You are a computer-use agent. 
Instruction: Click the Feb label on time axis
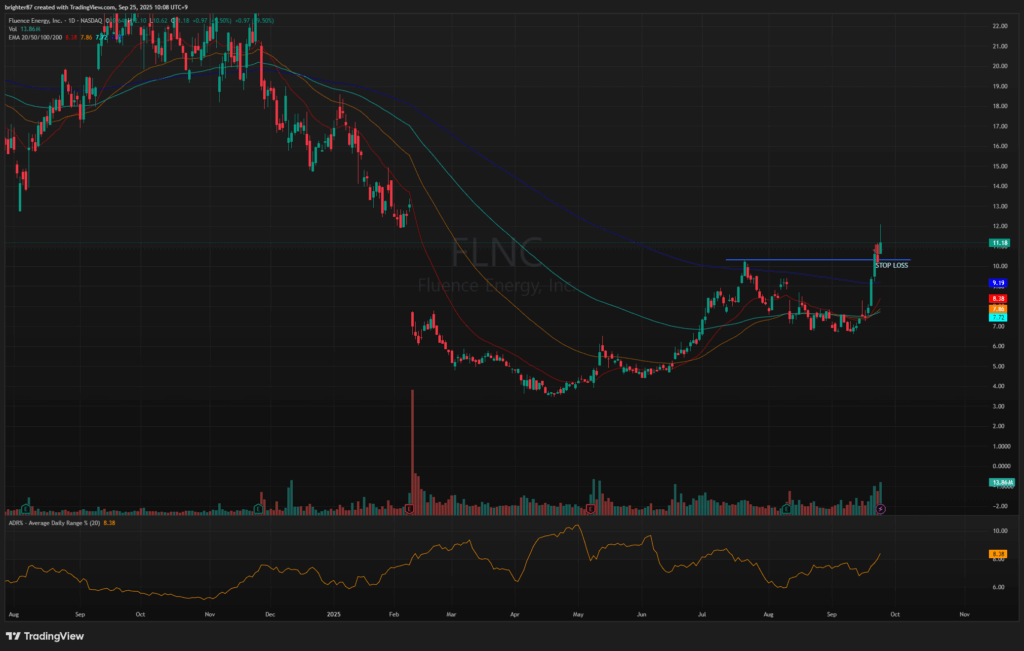pos(393,614)
